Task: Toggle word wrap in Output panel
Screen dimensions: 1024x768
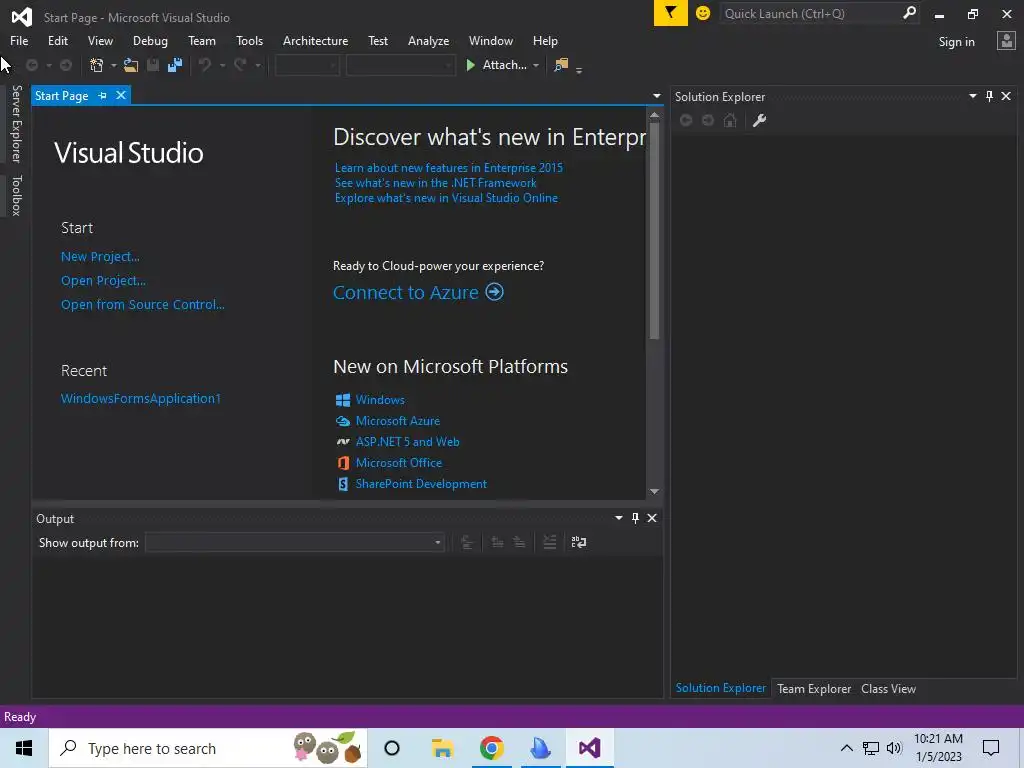Action: pos(579,542)
